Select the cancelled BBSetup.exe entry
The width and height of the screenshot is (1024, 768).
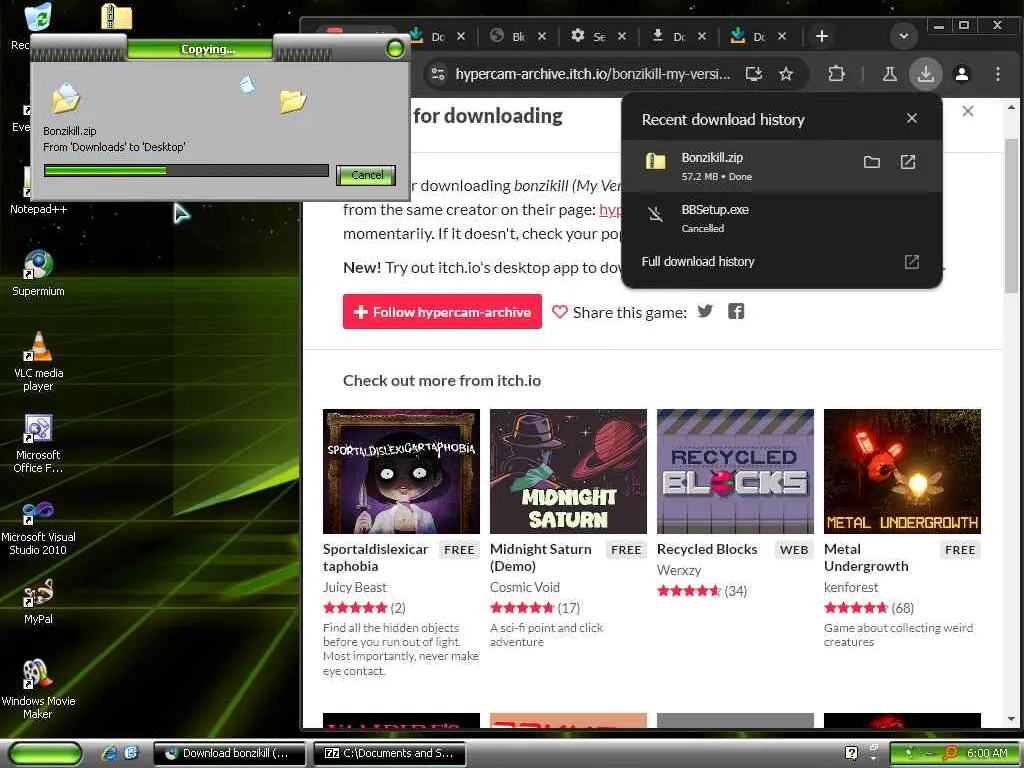(781, 218)
